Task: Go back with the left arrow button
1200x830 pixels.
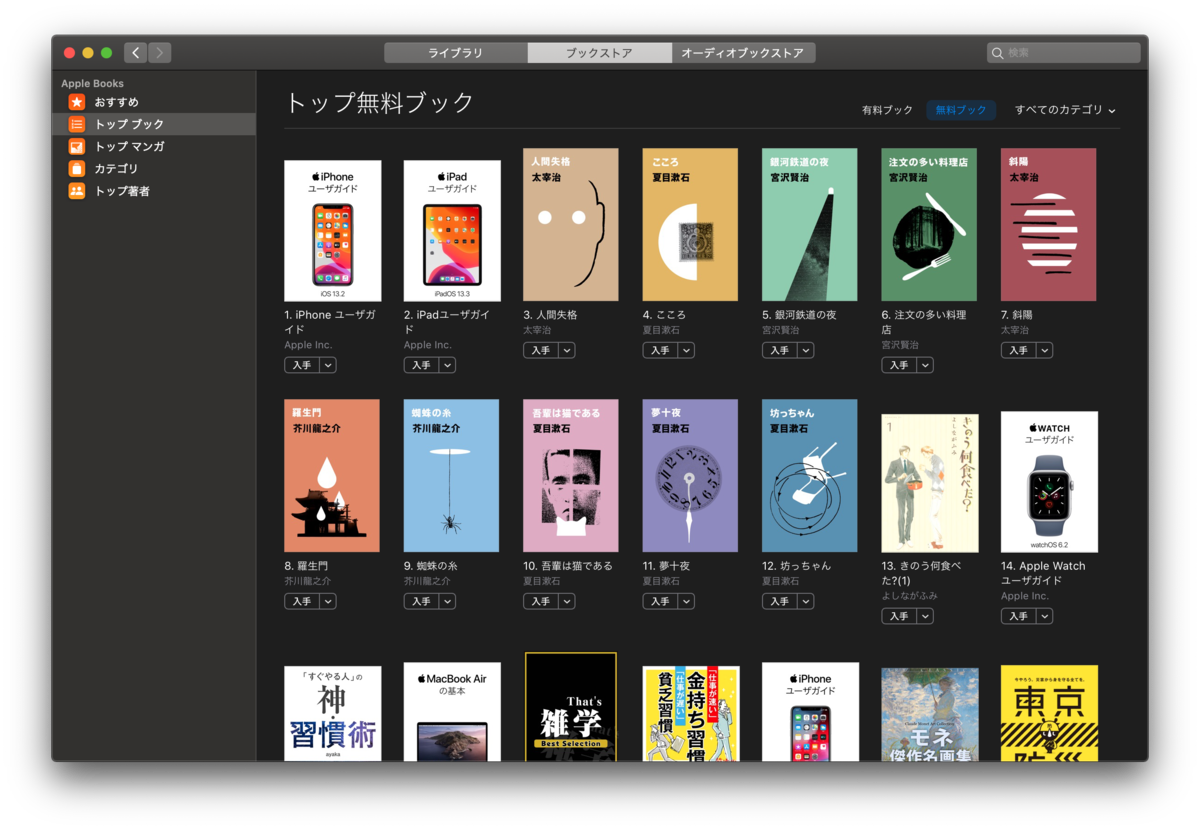Action: [x=136, y=53]
